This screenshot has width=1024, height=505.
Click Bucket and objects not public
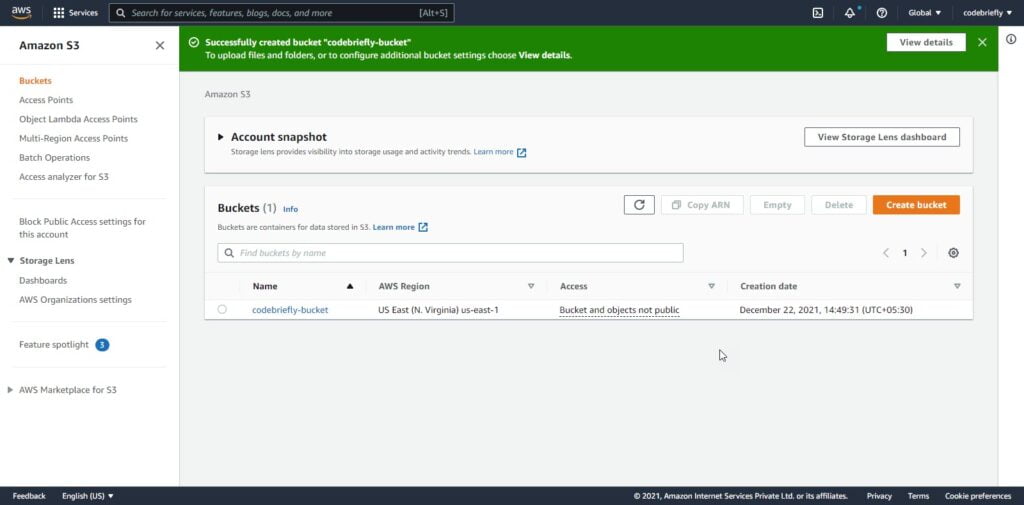(x=619, y=310)
